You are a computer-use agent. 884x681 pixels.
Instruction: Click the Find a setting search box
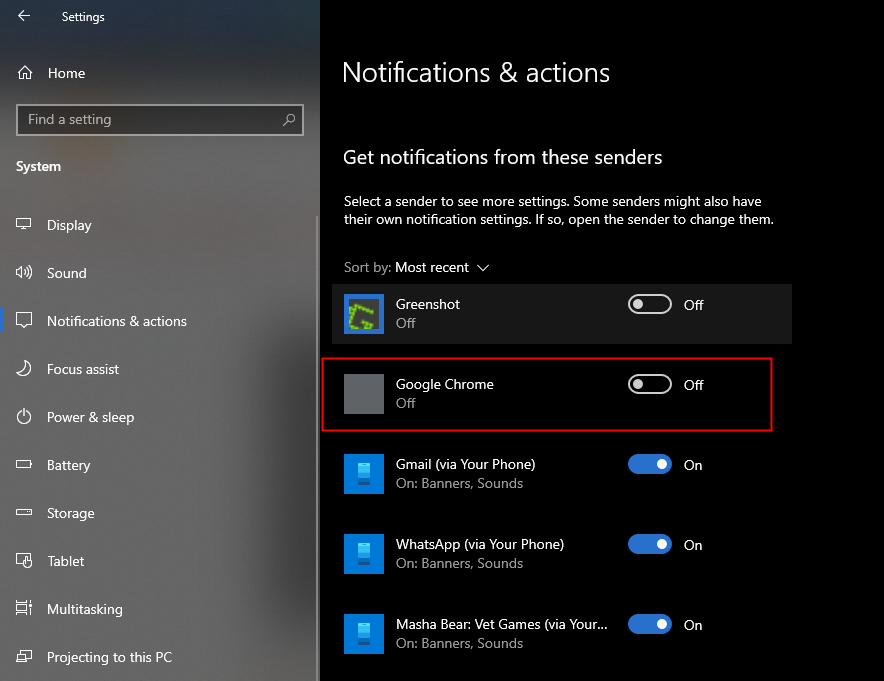point(160,120)
